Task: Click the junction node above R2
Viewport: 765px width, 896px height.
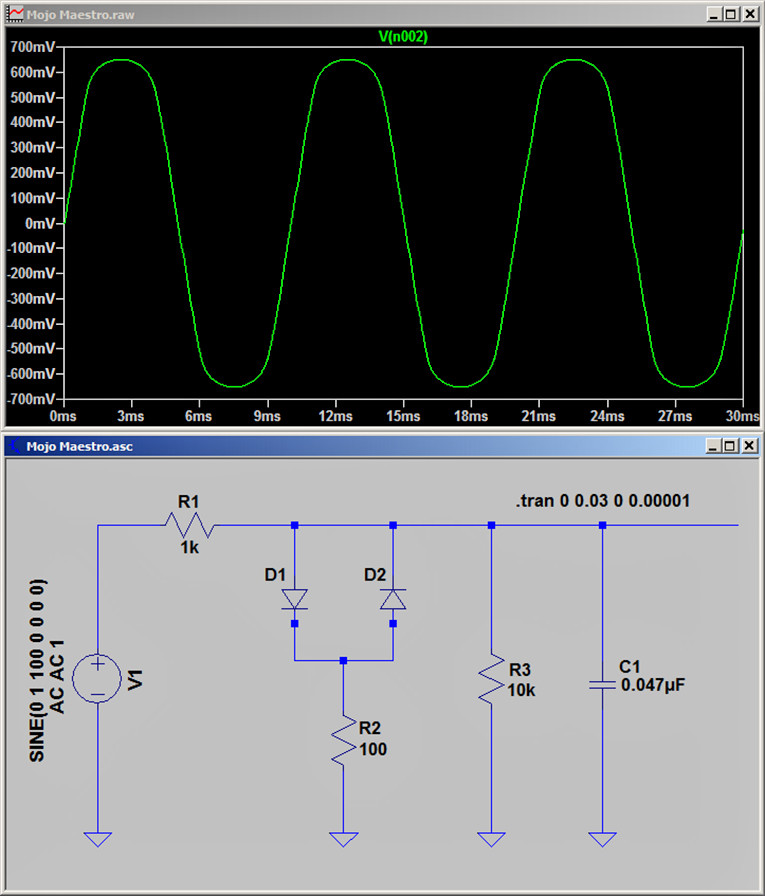Action: tap(343, 661)
